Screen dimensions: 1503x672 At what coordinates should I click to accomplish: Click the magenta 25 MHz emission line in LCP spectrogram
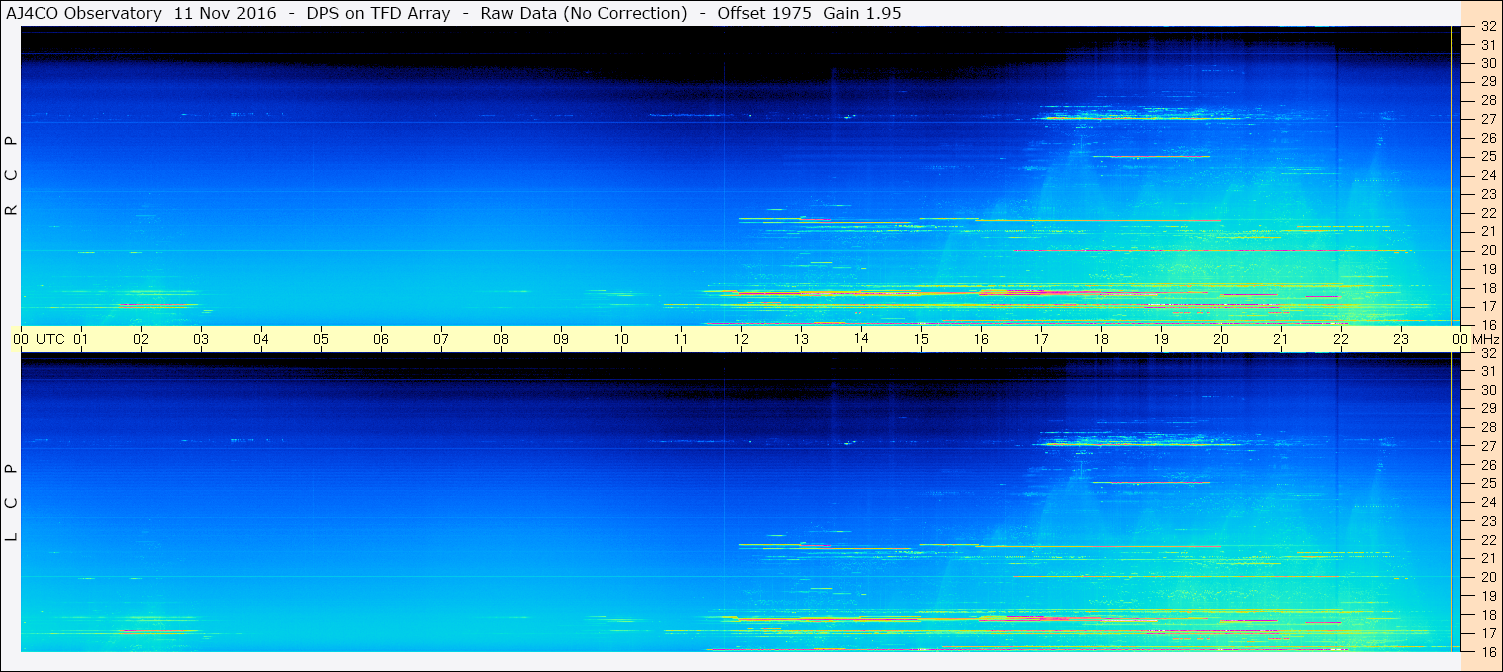coord(1151,483)
